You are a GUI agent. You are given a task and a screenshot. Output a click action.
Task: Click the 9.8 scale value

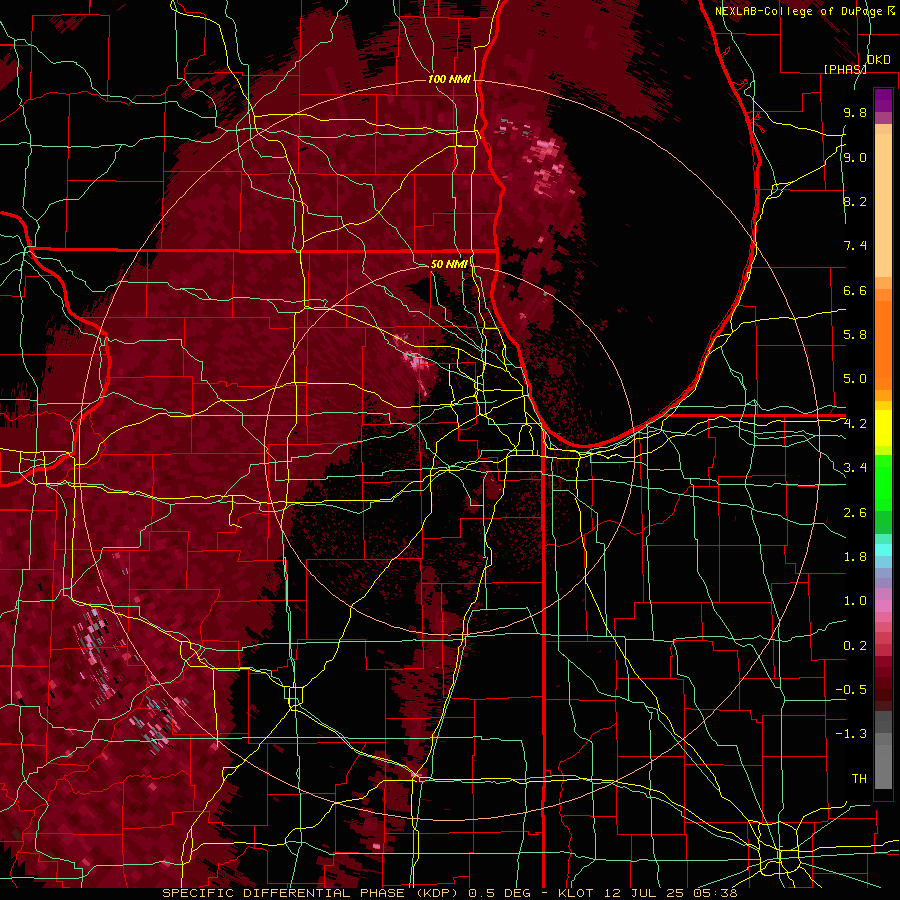pyautogui.click(x=855, y=112)
